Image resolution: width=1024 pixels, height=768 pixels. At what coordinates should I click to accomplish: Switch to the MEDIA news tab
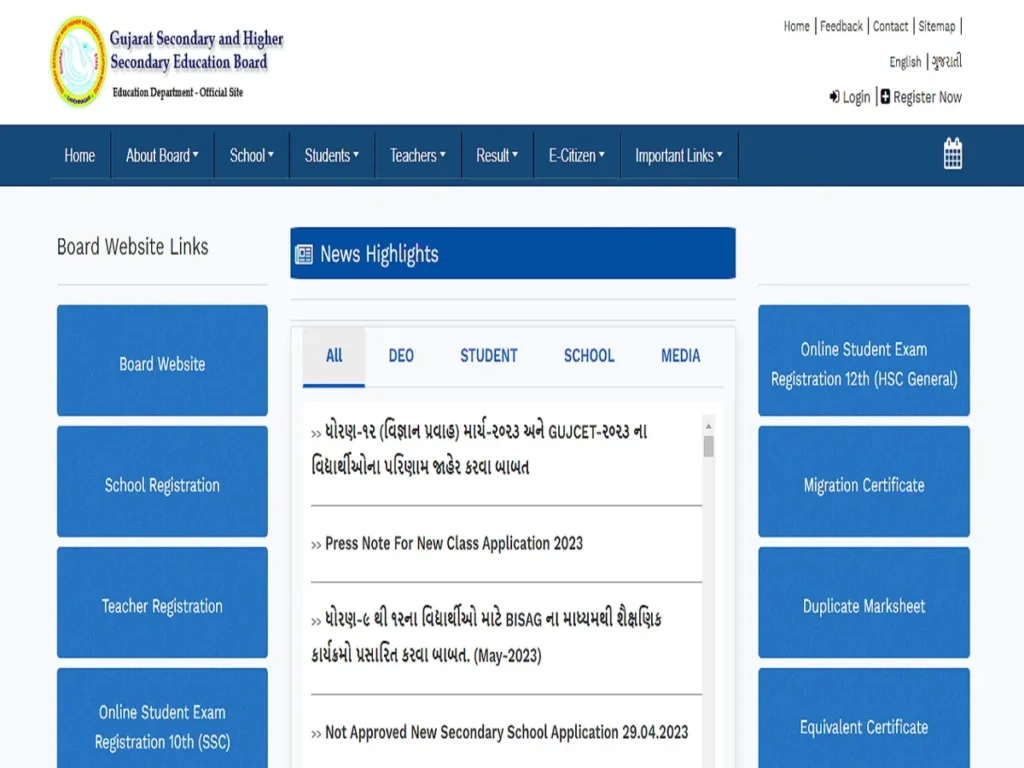(x=680, y=356)
